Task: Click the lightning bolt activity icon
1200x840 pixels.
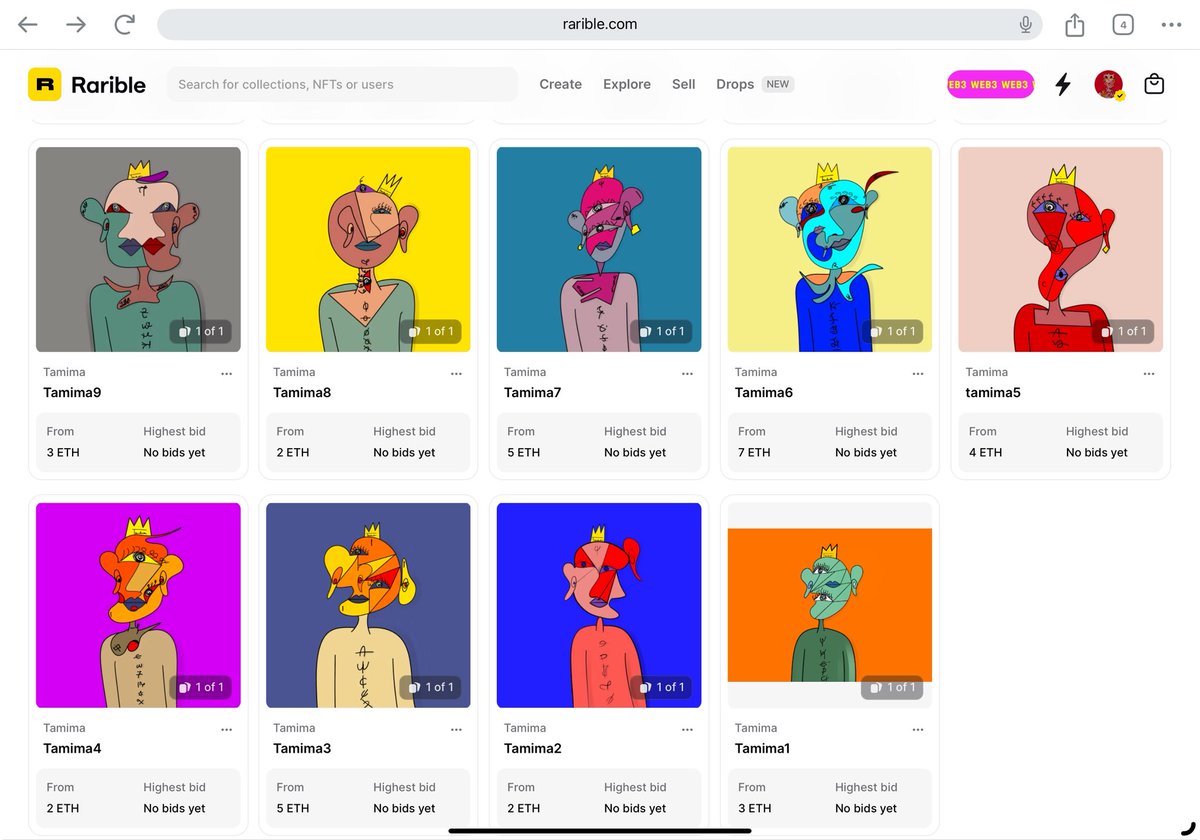Action: tap(1063, 85)
